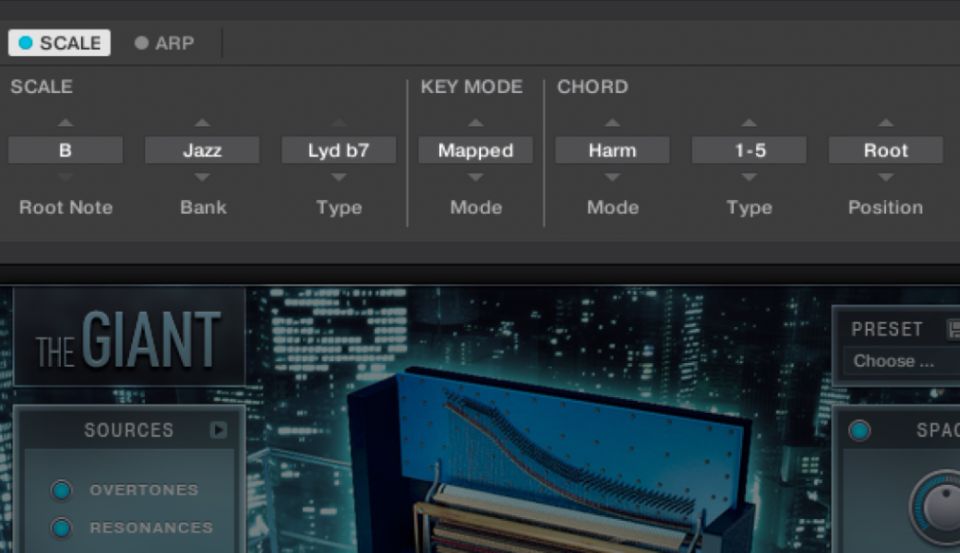This screenshot has width=960, height=553.
Task: Click the piano harp illustration
Action: point(551,459)
